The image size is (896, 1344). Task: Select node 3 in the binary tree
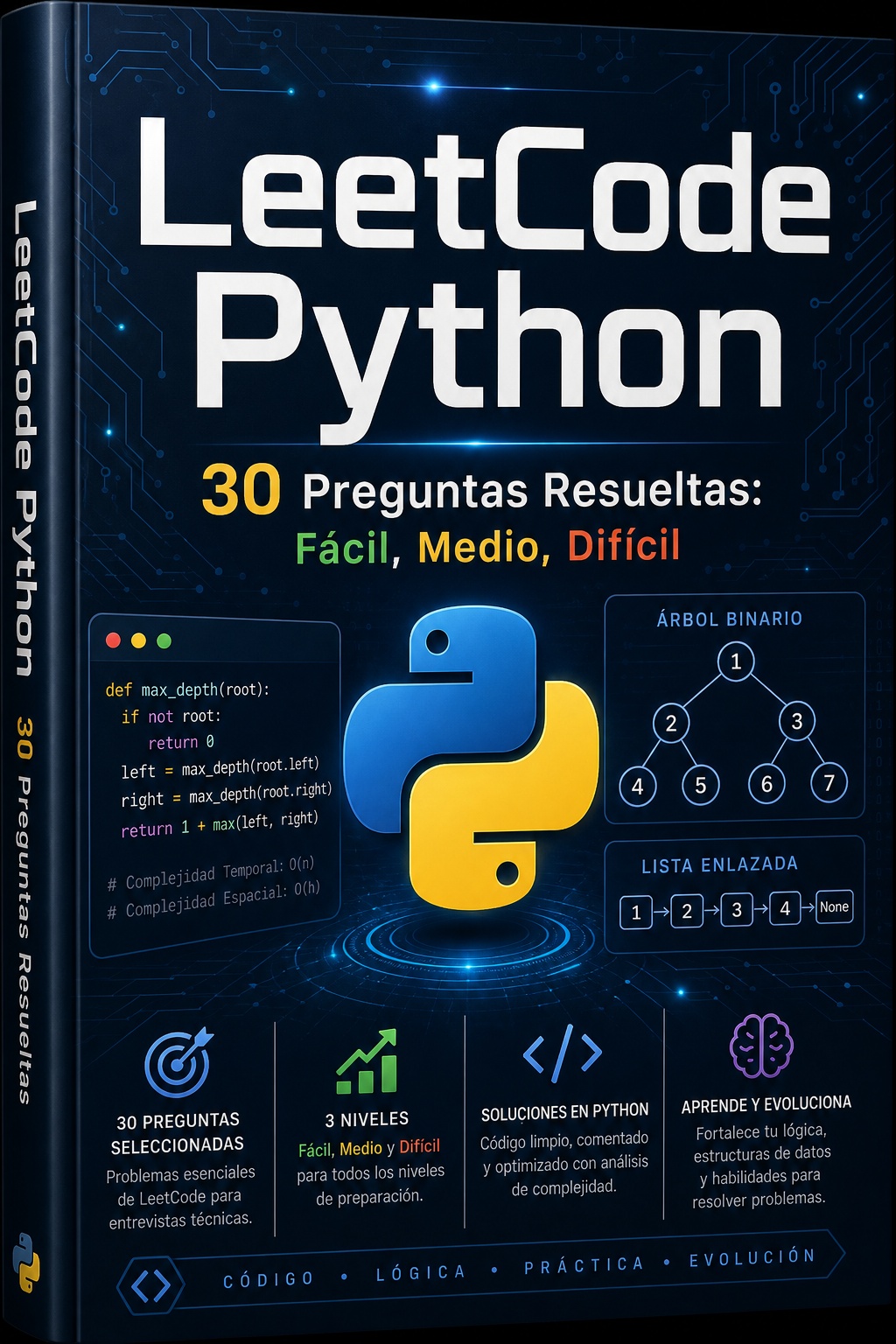(797, 721)
